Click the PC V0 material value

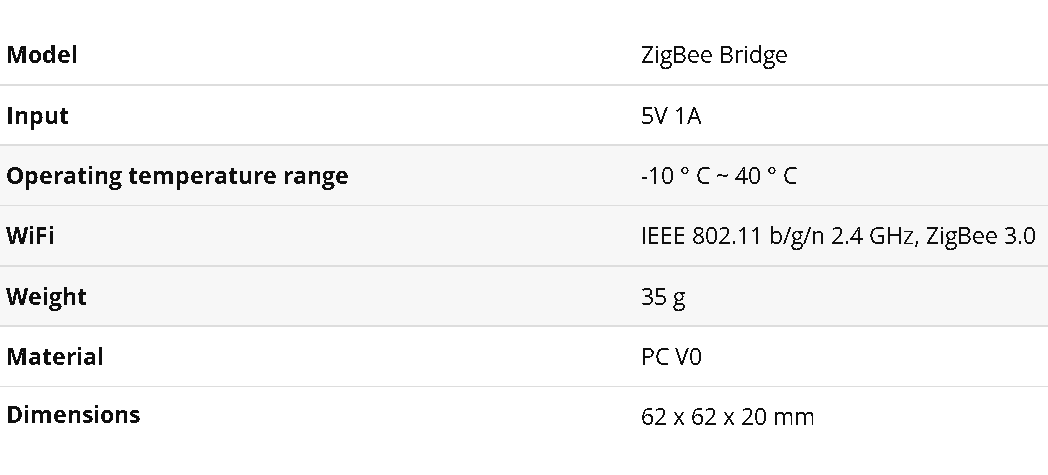pyautogui.click(x=671, y=357)
